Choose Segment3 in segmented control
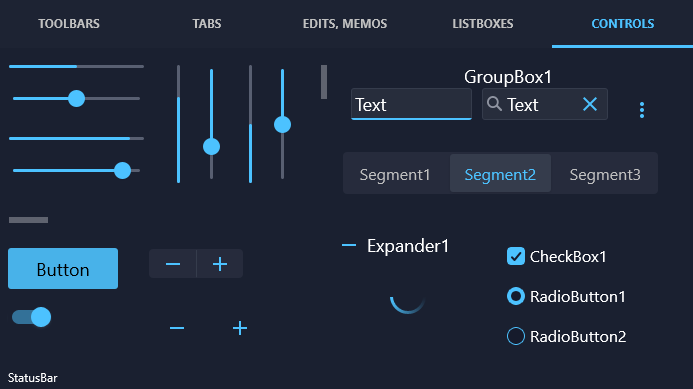 tap(605, 175)
